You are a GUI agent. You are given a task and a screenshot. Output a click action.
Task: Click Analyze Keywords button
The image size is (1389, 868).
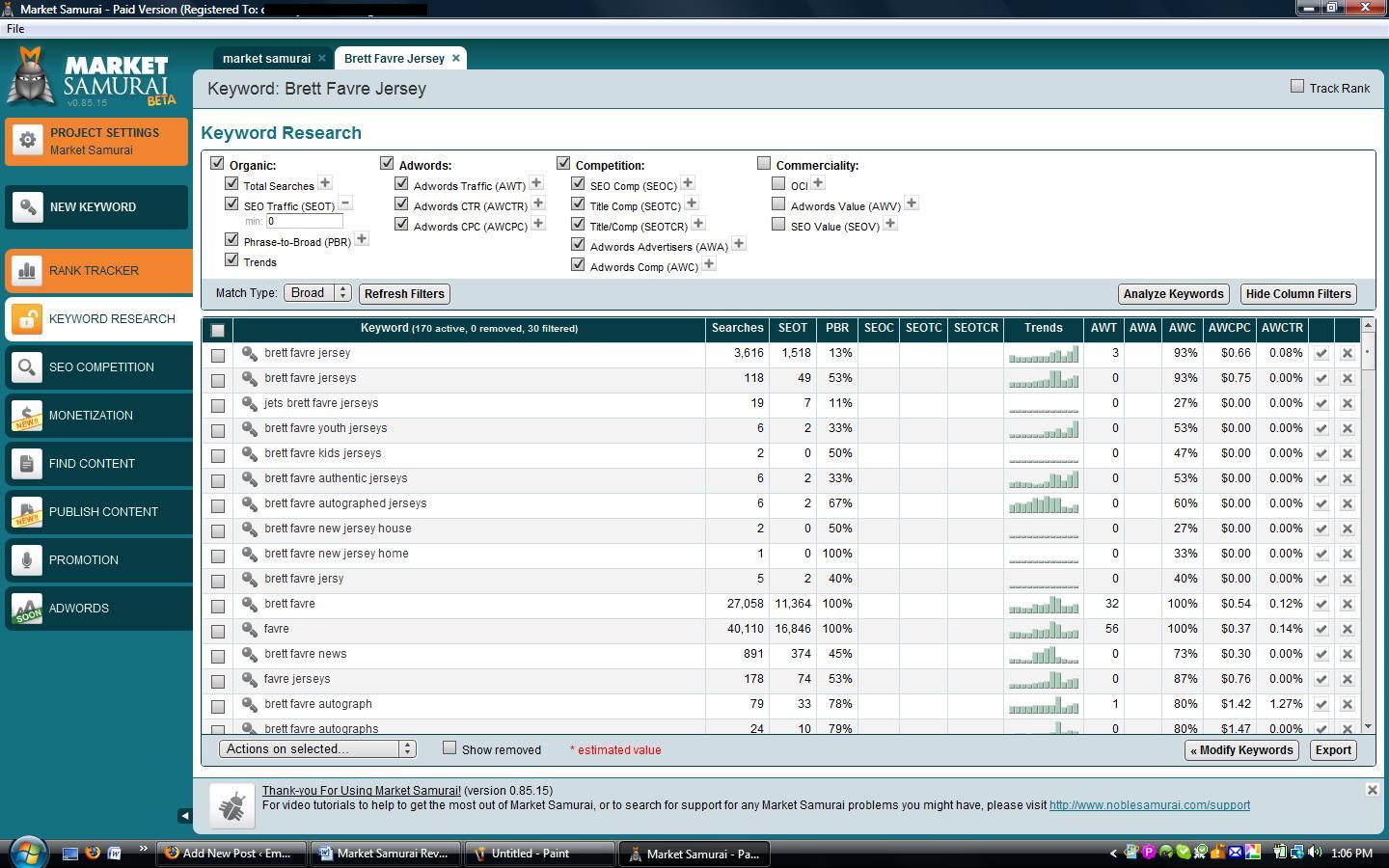tap(1173, 294)
